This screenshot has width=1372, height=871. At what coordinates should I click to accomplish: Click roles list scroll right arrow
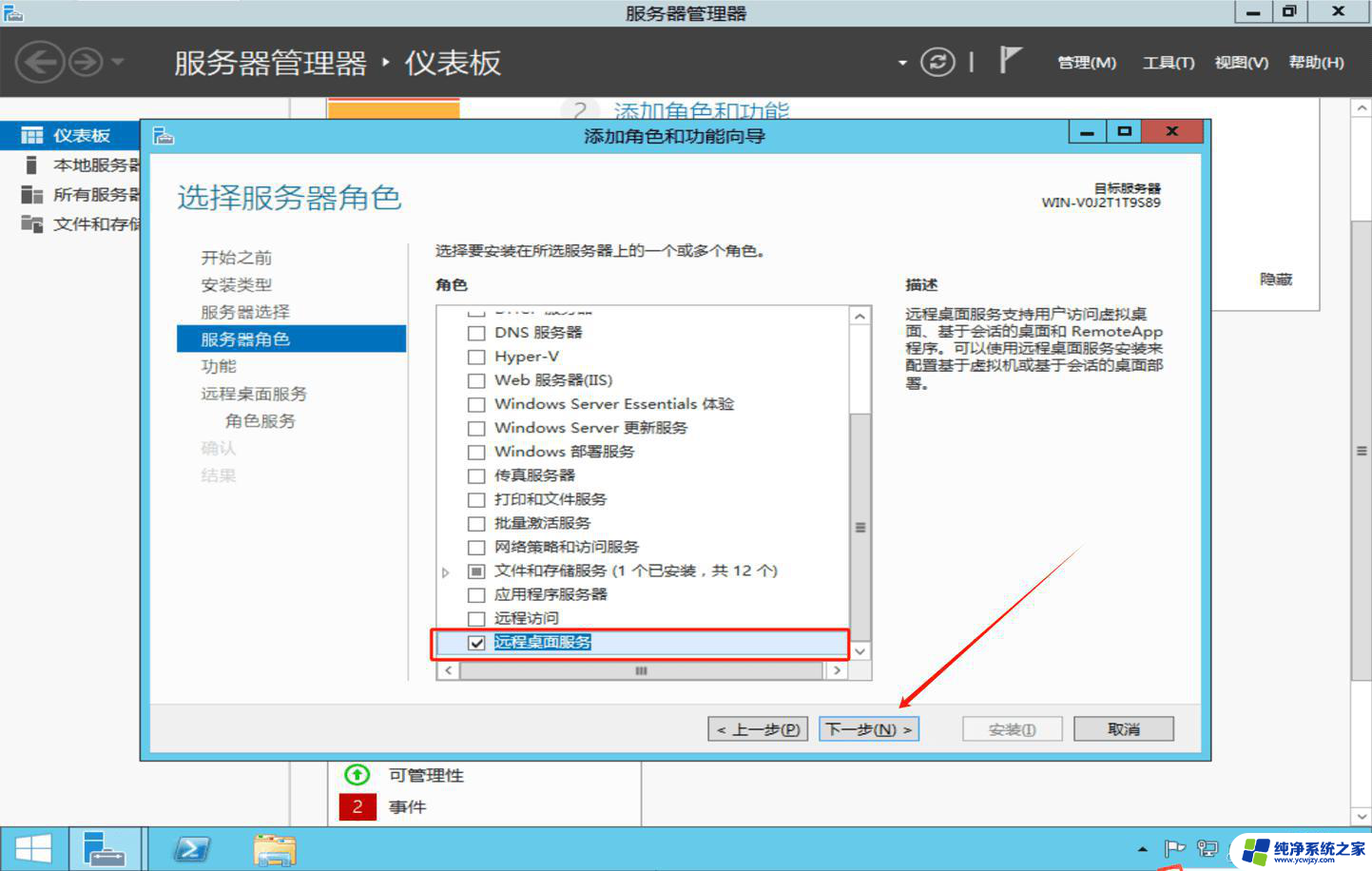pyautogui.click(x=836, y=670)
